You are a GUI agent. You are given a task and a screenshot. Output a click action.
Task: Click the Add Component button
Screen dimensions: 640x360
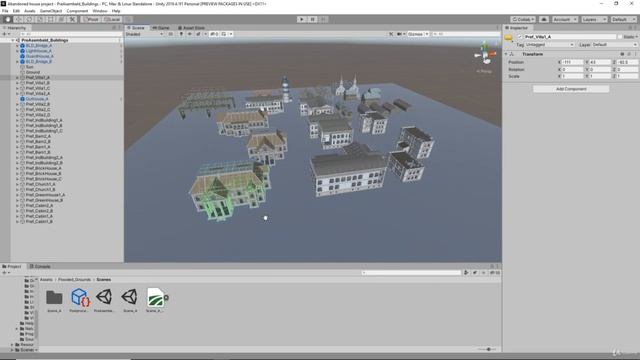coord(571,89)
